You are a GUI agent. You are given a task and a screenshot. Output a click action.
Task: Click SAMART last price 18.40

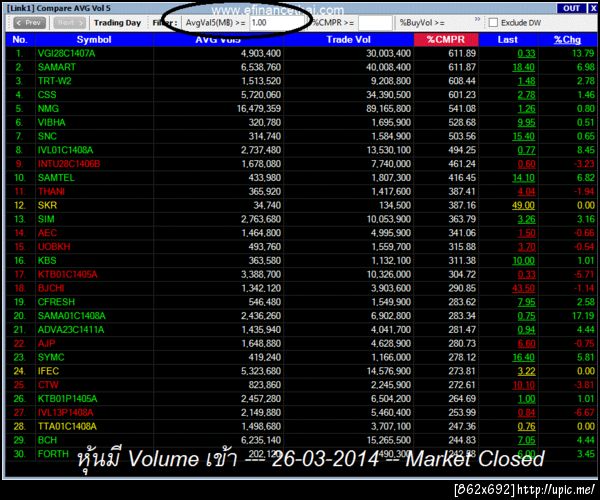[523, 67]
